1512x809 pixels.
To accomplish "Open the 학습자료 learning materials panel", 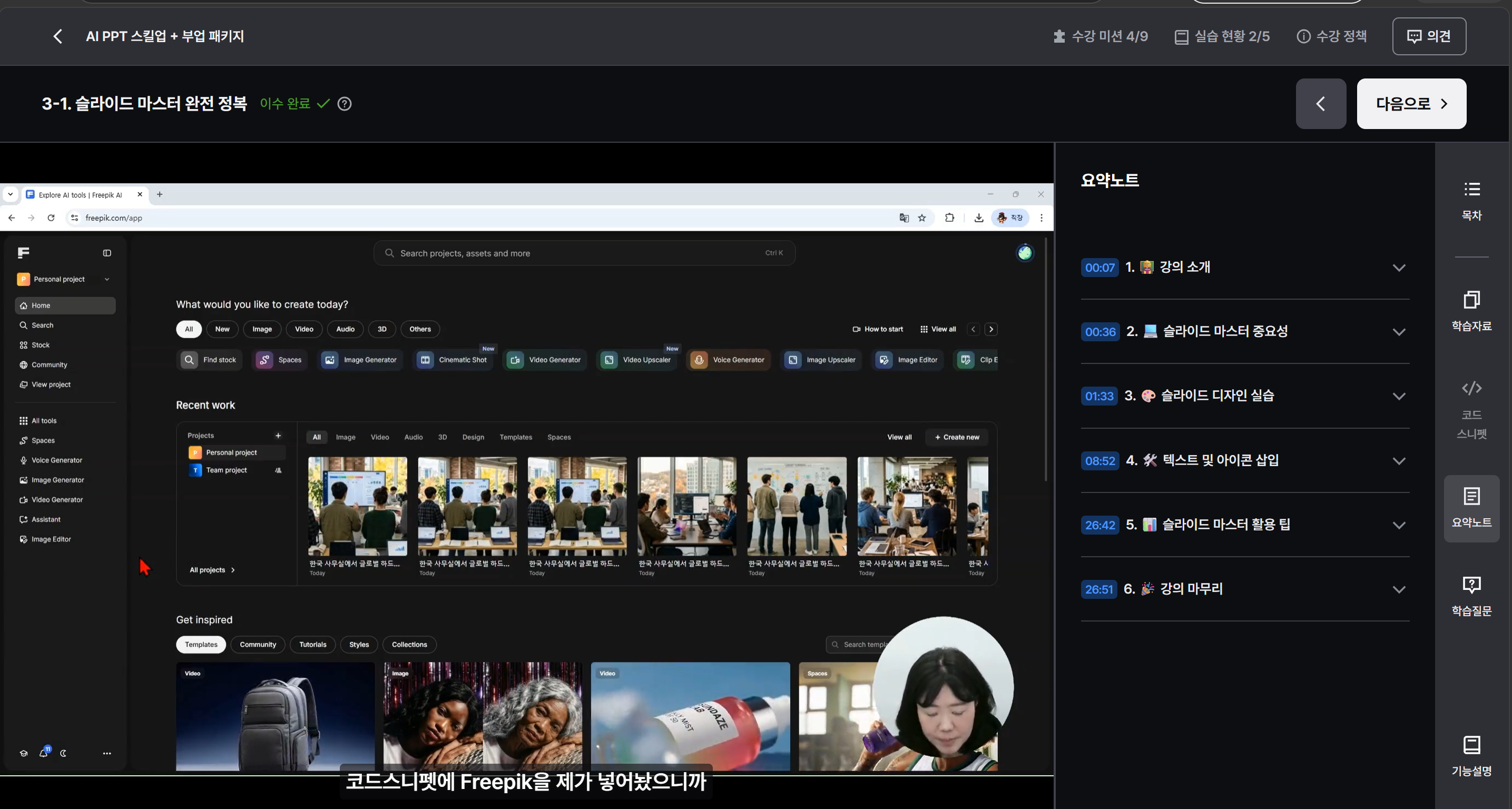I will [x=1471, y=311].
